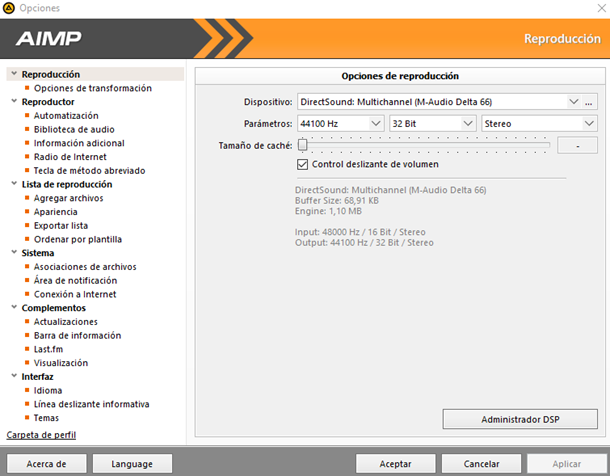Image resolution: width=610 pixels, height=476 pixels.
Task: Select Barra de información
Action: point(77,336)
